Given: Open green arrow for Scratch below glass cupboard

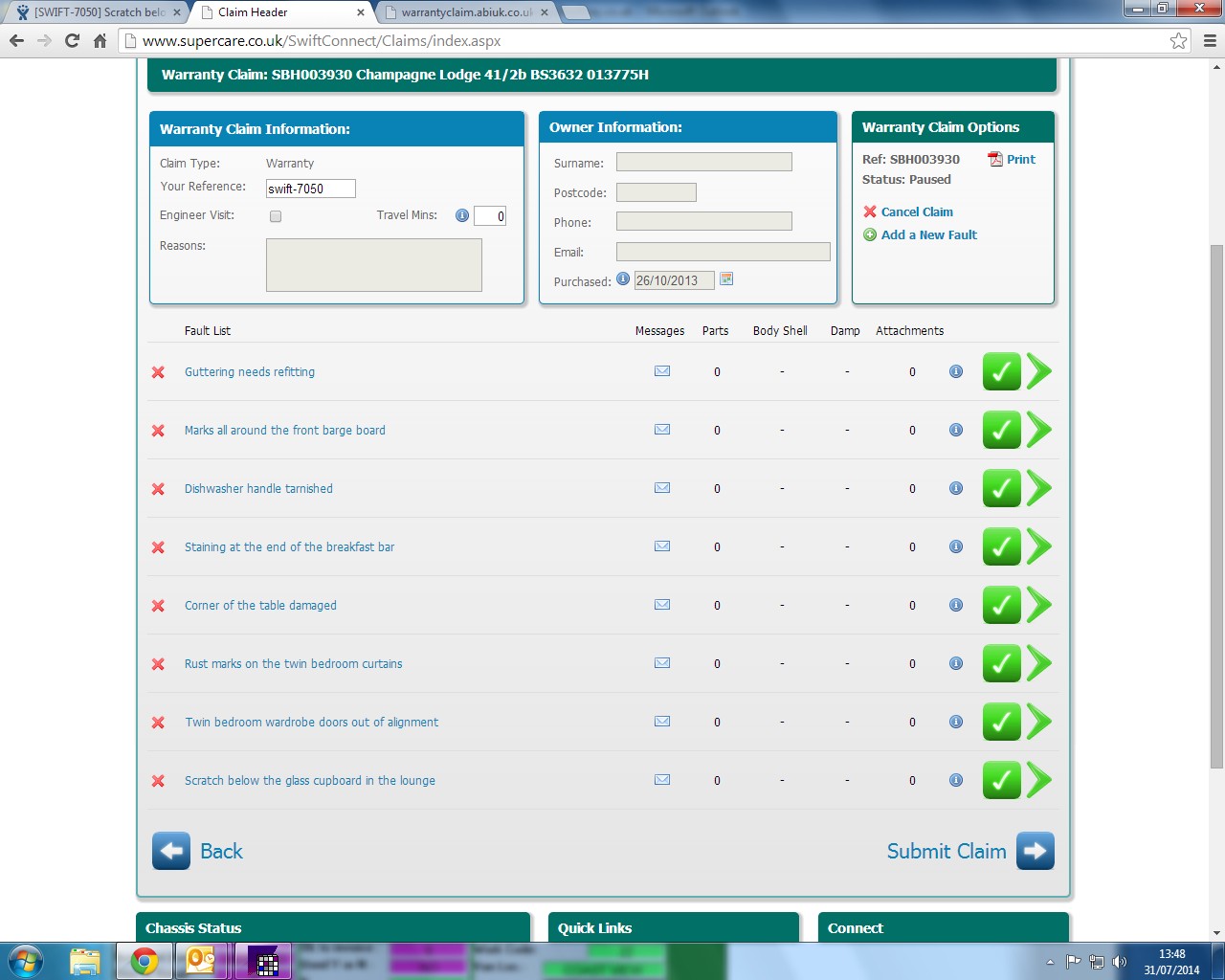Looking at the screenshot, I should 1039,780.
